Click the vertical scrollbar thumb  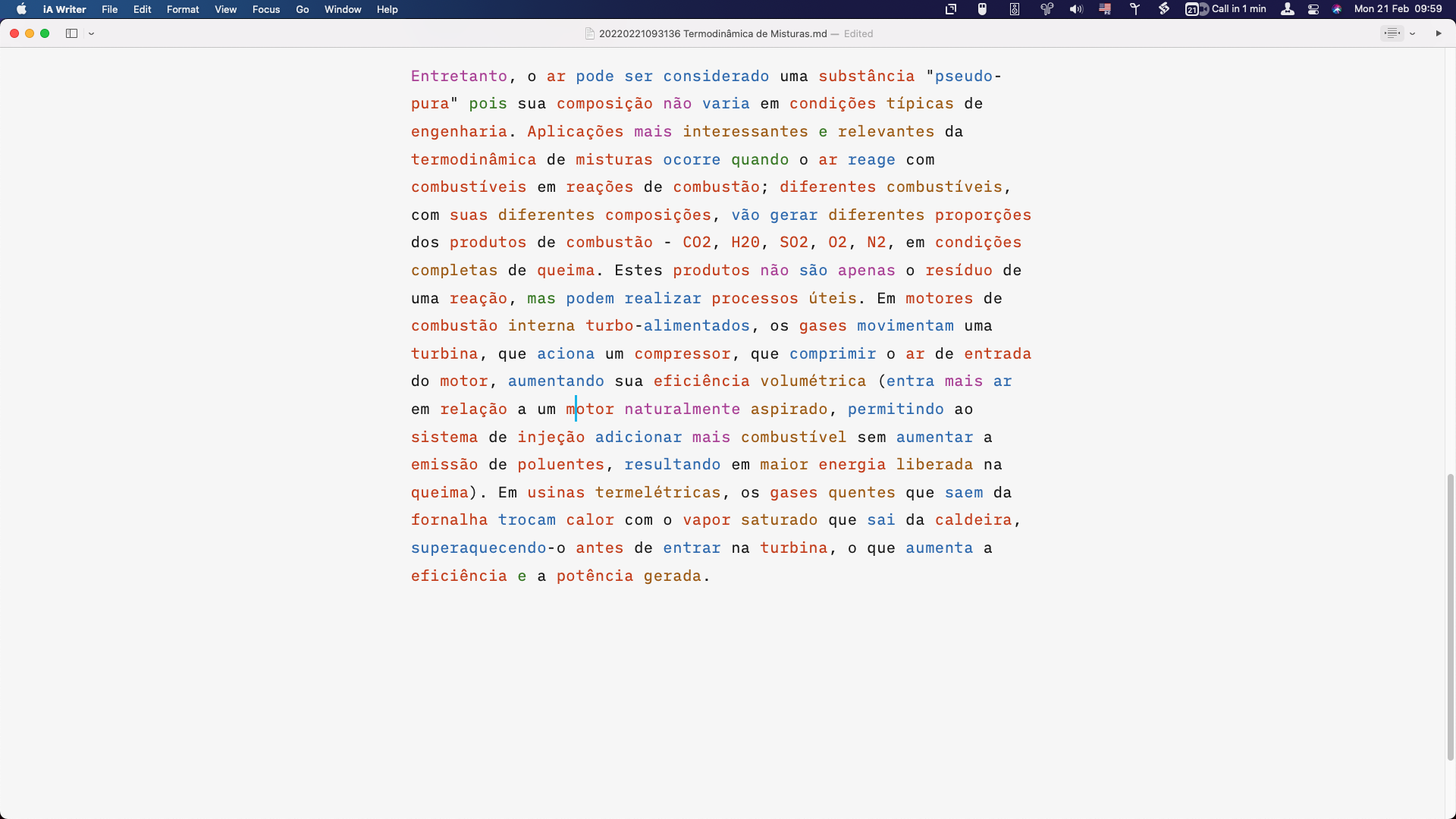point(1450,616)
